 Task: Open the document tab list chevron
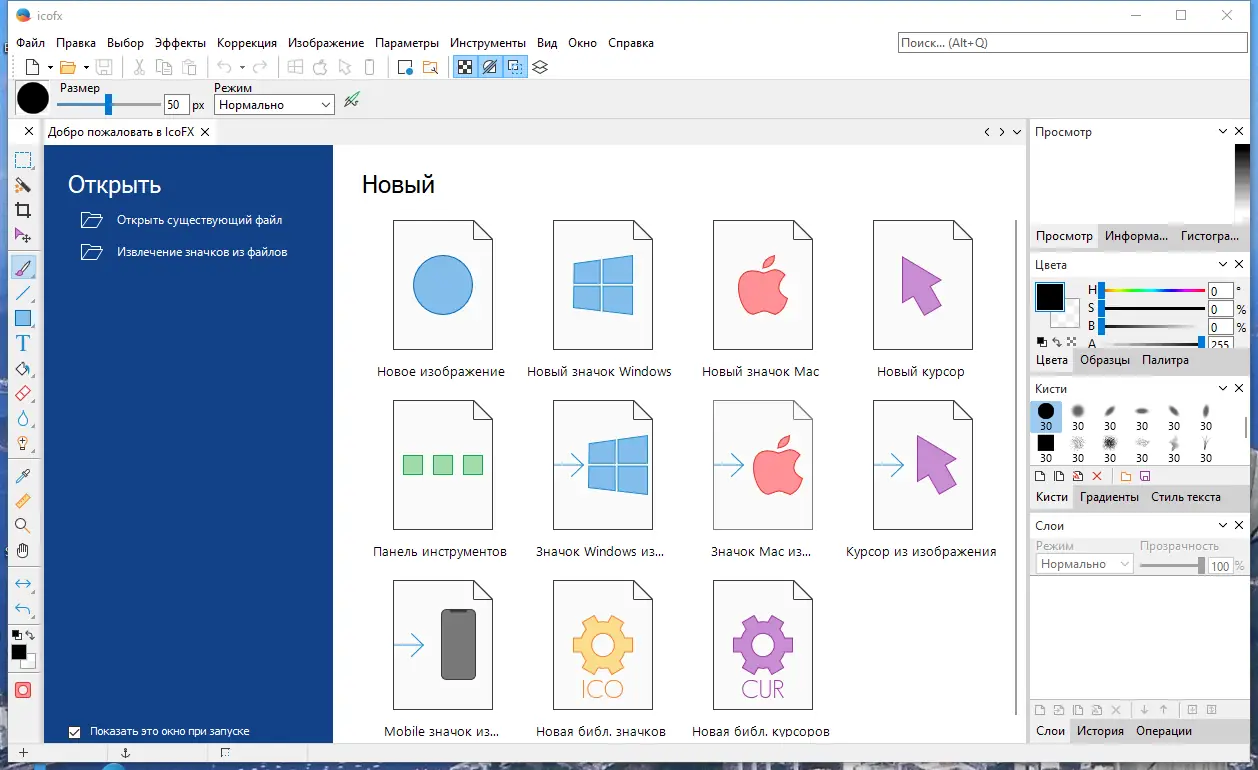click(1018, 131)
